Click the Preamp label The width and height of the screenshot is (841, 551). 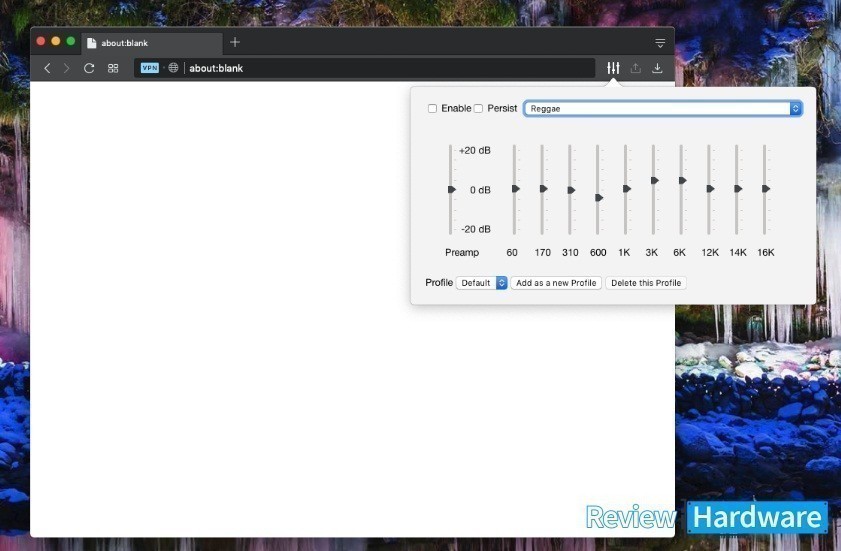pos(462,252)
